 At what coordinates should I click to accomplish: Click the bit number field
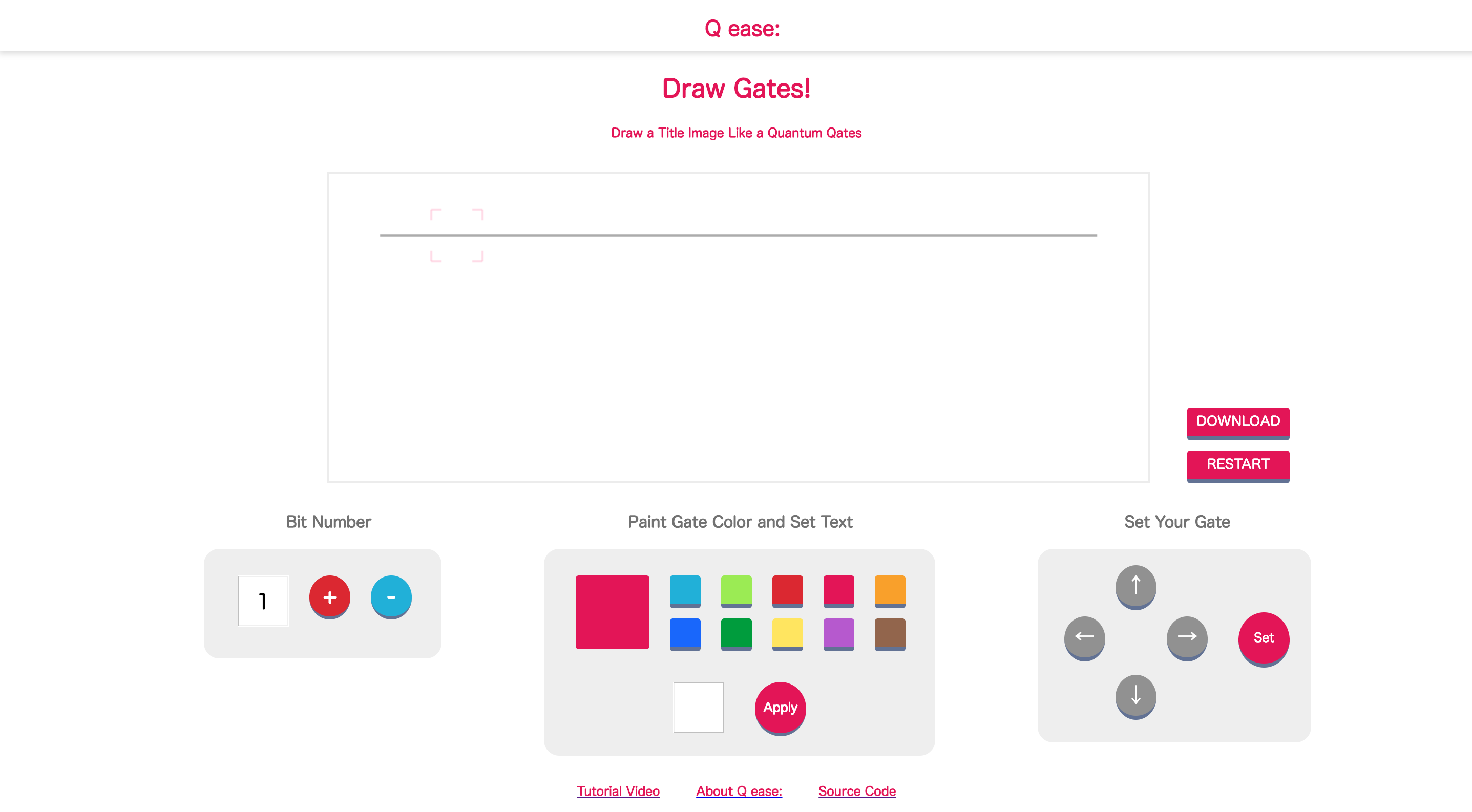(263, 601)
